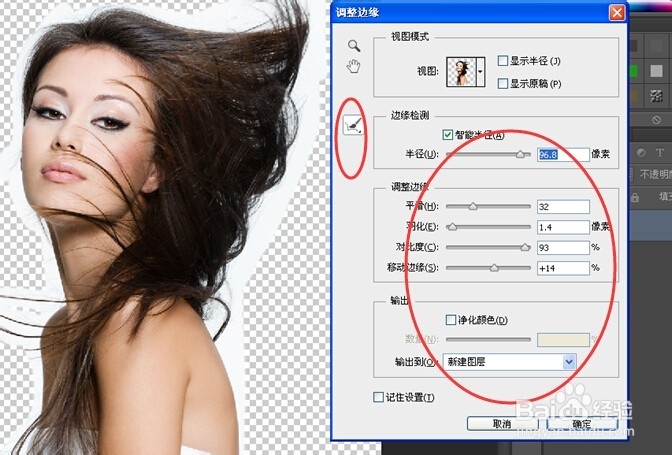Select the Refine Radius brush tool
672x455 pixels.
pos(353,126)
